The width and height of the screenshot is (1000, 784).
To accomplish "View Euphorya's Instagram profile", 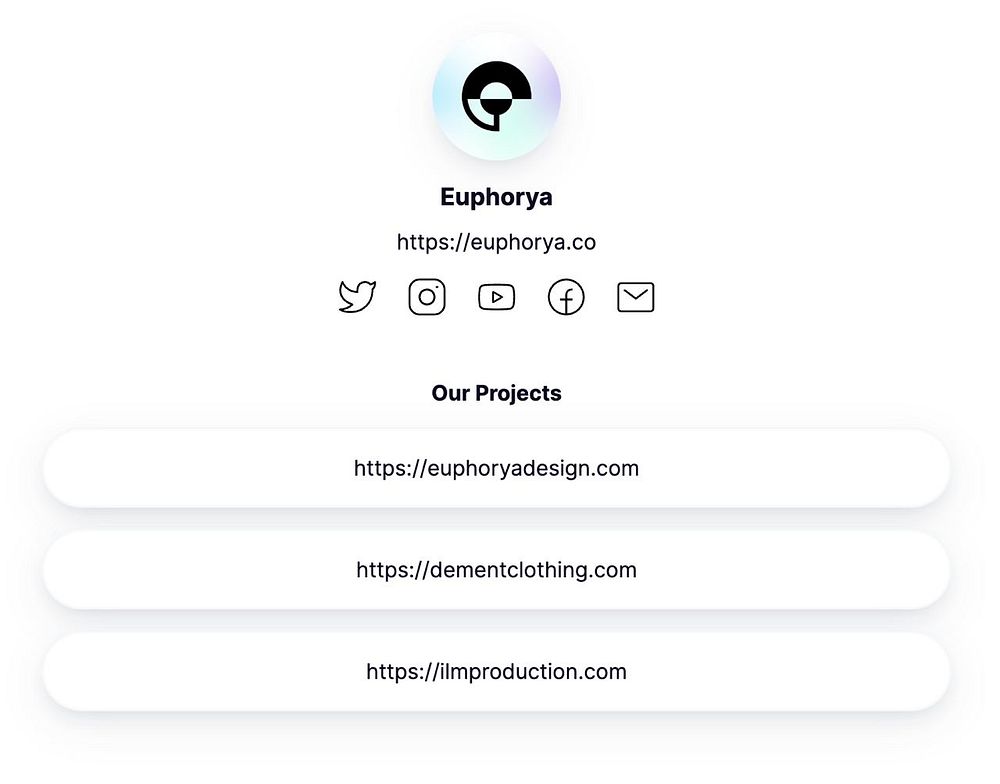I will pos(427,297).
